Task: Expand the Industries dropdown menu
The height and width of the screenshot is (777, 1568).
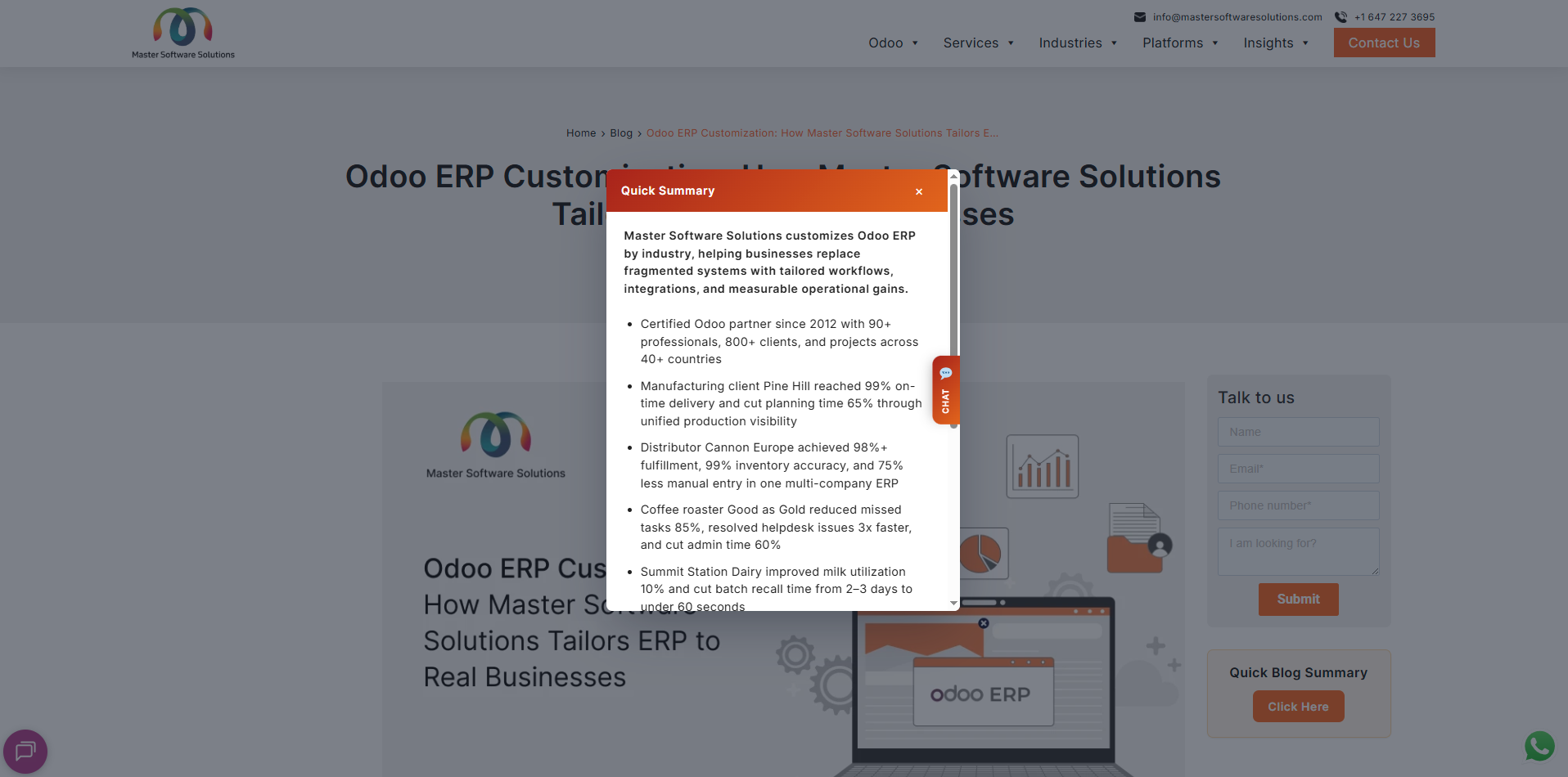Action: 1079,43
